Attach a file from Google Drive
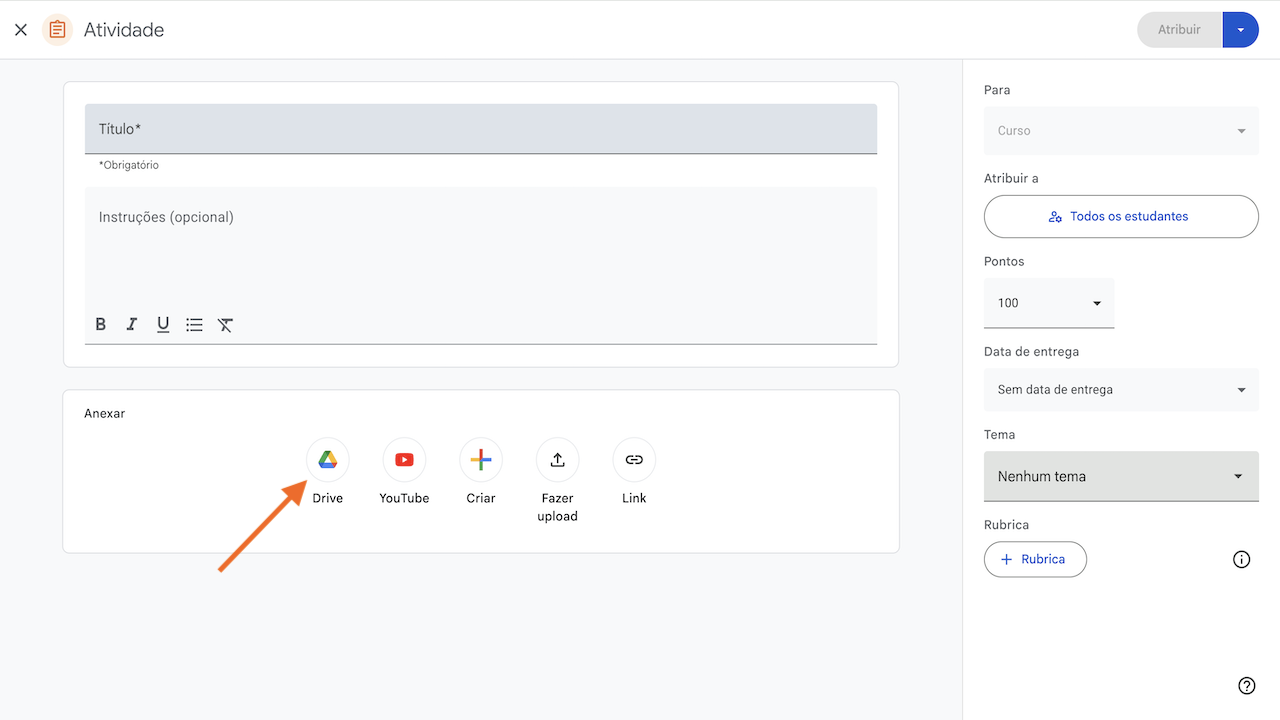 tap(328, 460)
